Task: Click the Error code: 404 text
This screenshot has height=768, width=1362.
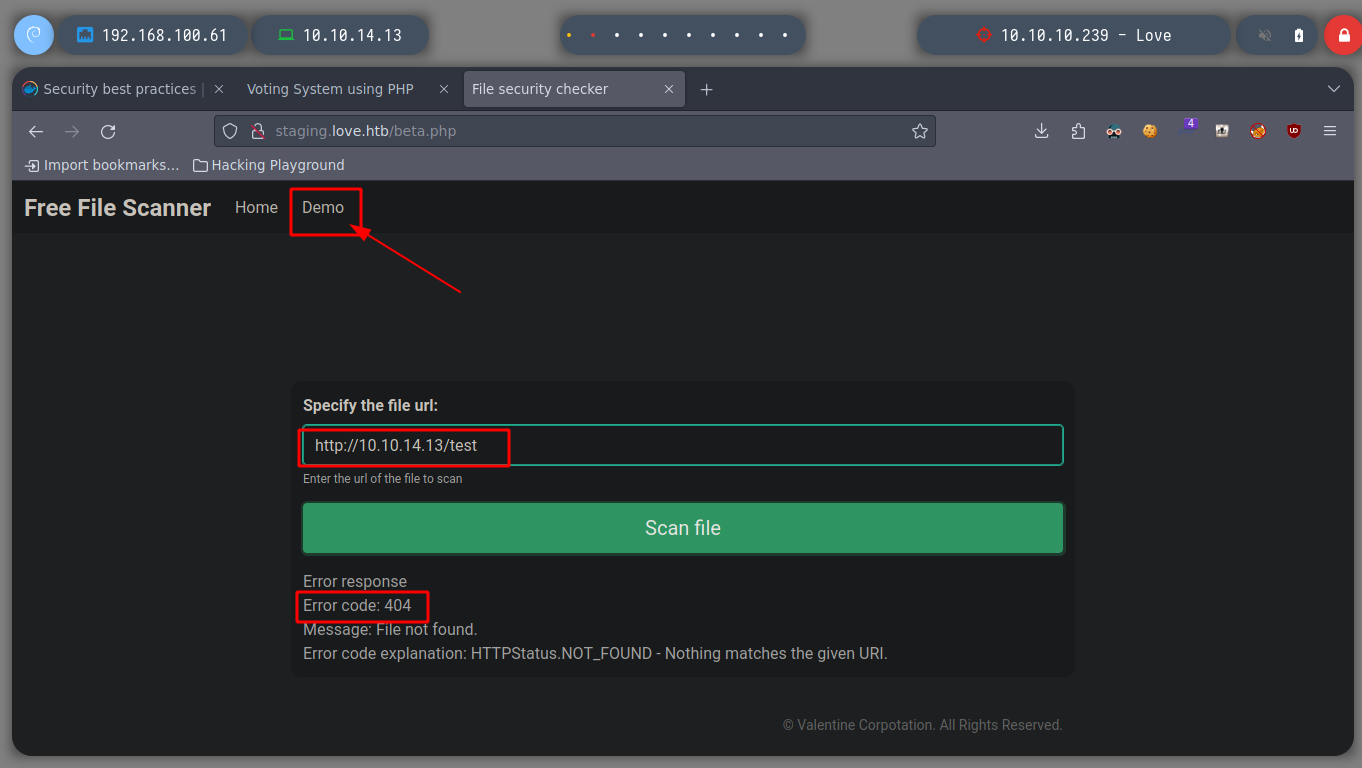Action: click(x=357, y=605)
